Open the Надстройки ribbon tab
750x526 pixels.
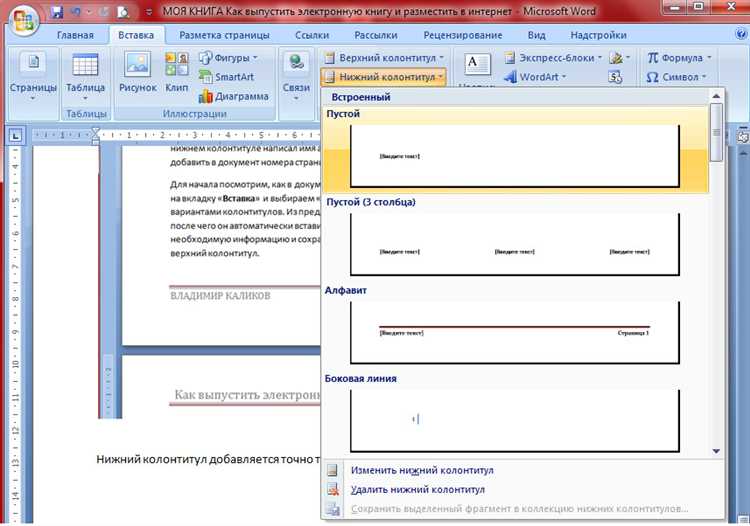pos(598,35)
